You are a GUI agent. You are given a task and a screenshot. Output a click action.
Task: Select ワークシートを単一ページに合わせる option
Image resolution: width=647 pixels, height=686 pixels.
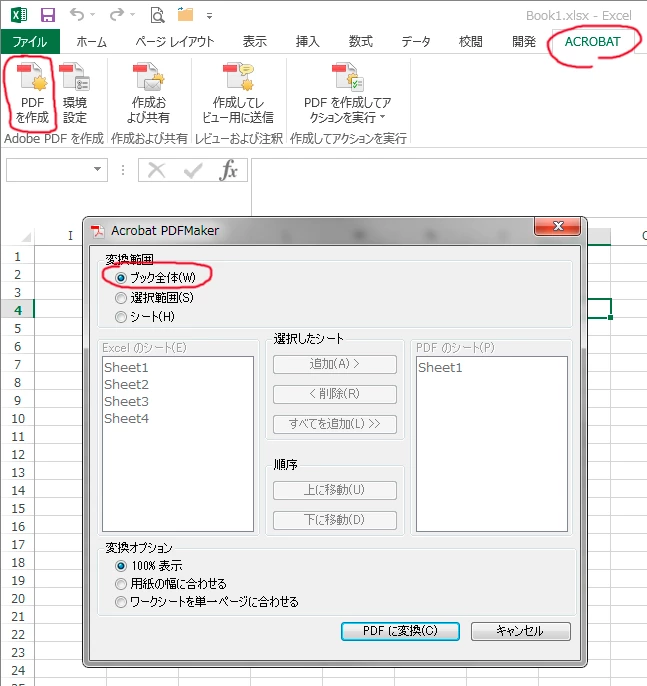(121, 602)
